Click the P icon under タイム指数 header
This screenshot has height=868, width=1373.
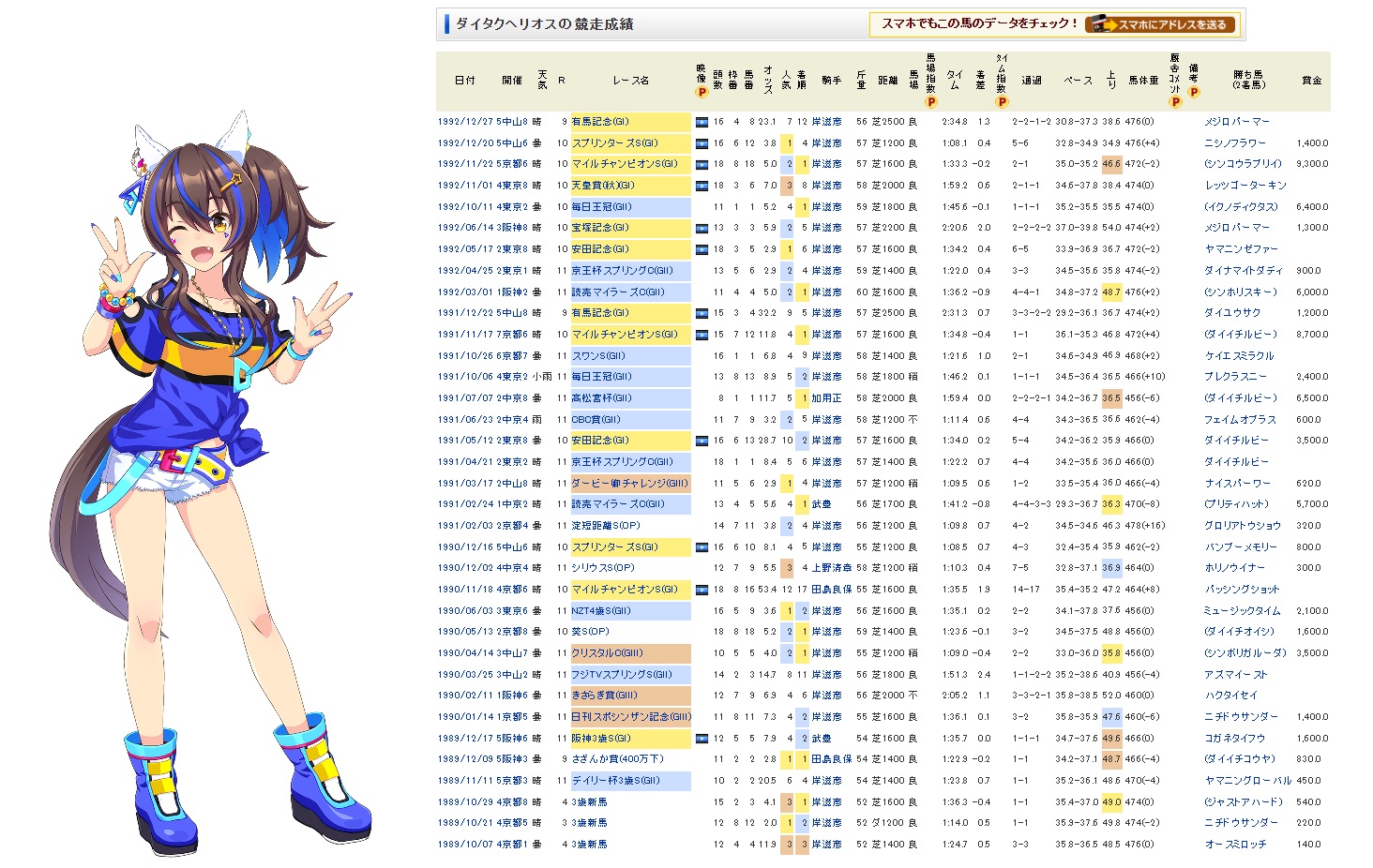1002,101
